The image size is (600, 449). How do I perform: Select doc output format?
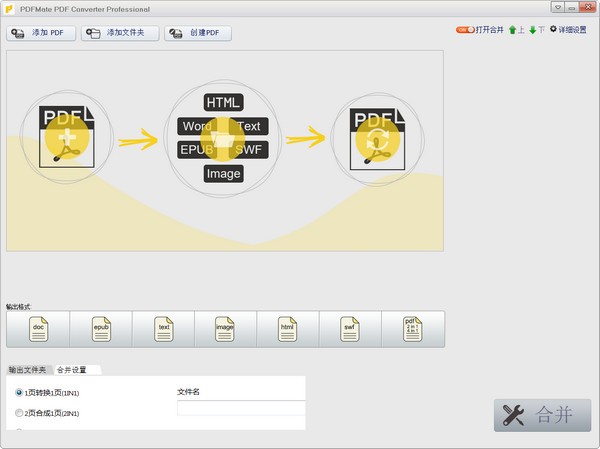pyautogui.click(x=38, y=329)
